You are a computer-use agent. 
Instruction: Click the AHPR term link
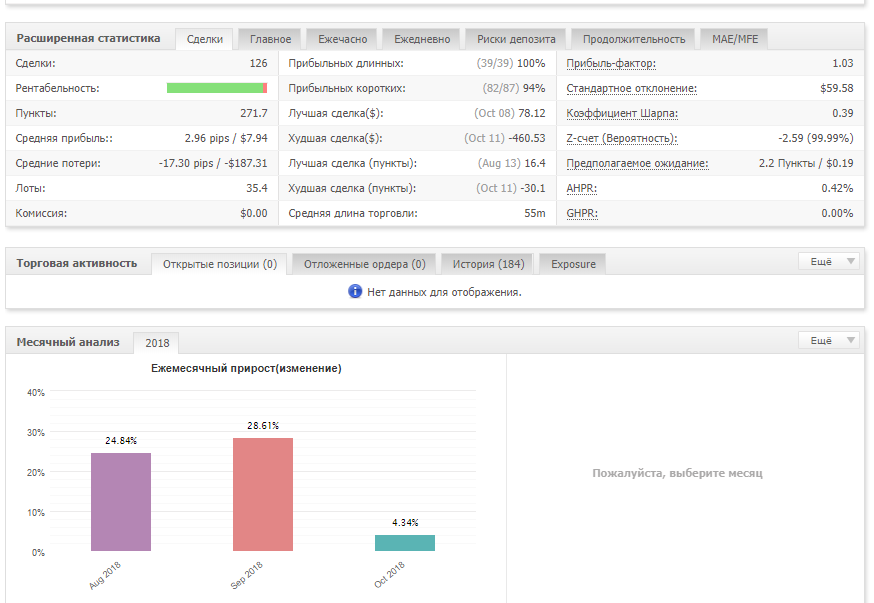581,188
